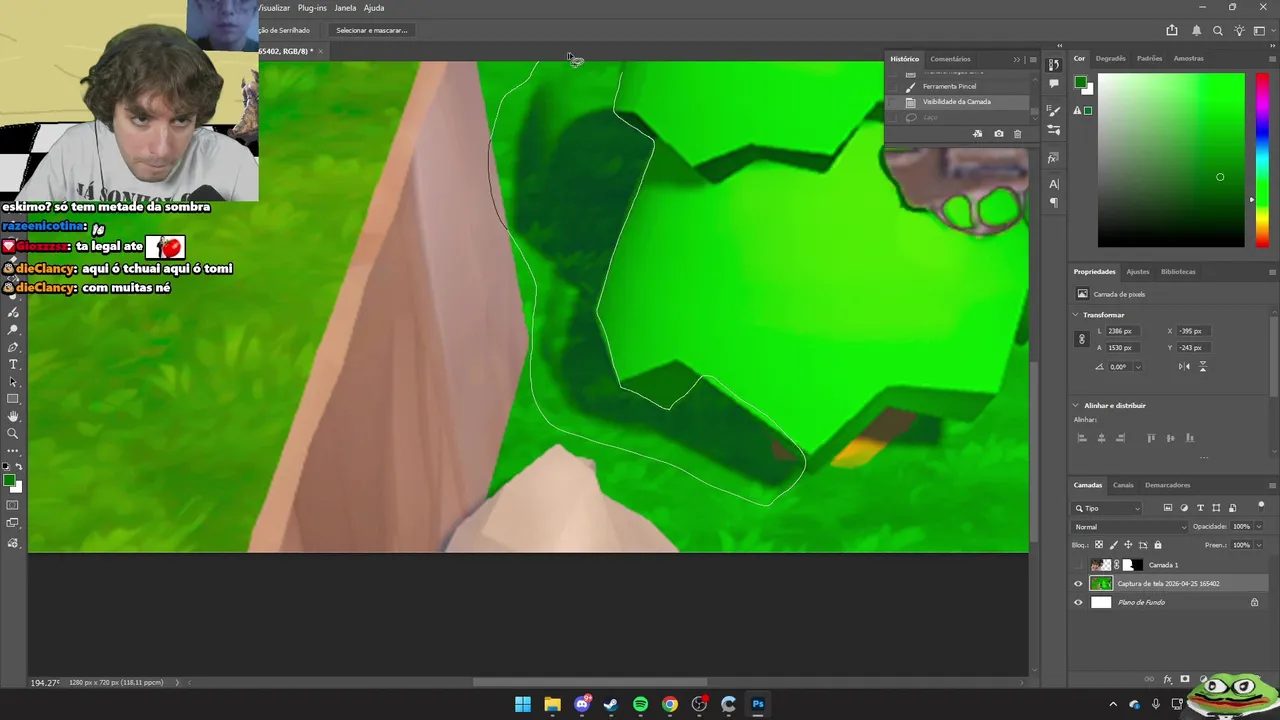Viewport: 1280px width, 720px height.
Task: Open the Brush Settings panel icon
Action: click(1053, 111)
